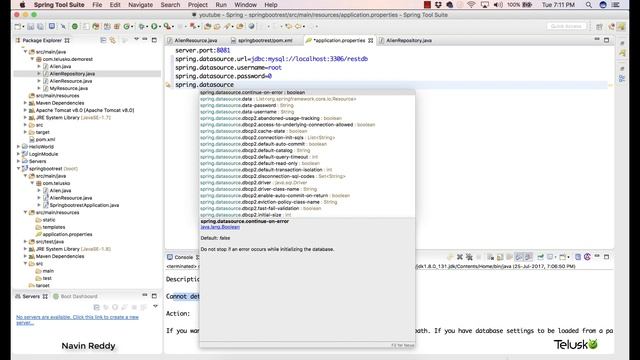Select MyResource.java in Package Explorer

pos(69,88)
